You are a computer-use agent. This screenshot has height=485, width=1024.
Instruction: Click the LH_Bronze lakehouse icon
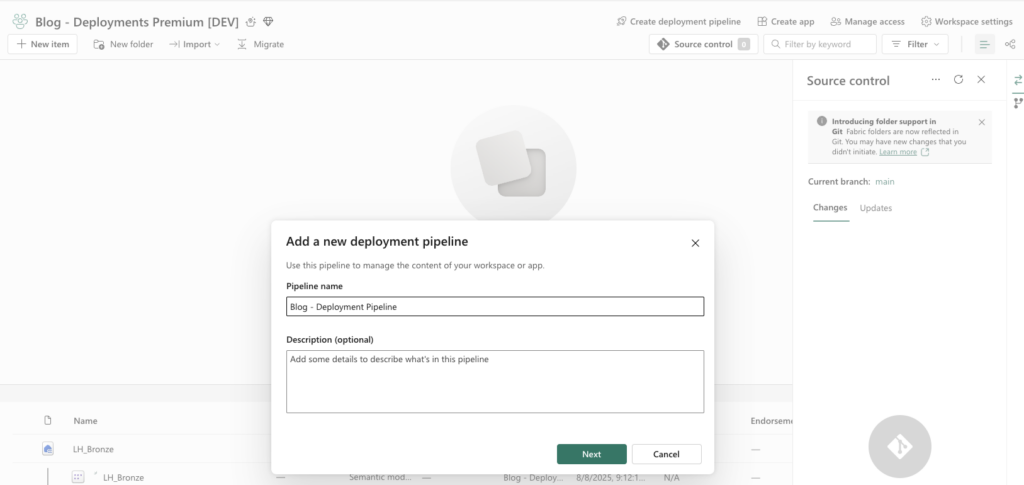48,449
